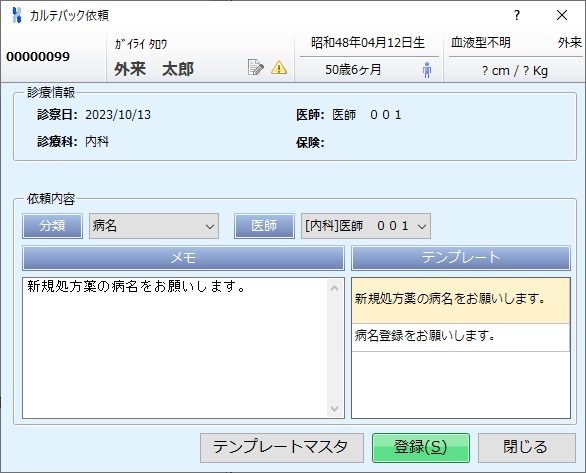Click memo scrollbar up arrow
This screenshot has height=473, width=586.
point(335,288)
